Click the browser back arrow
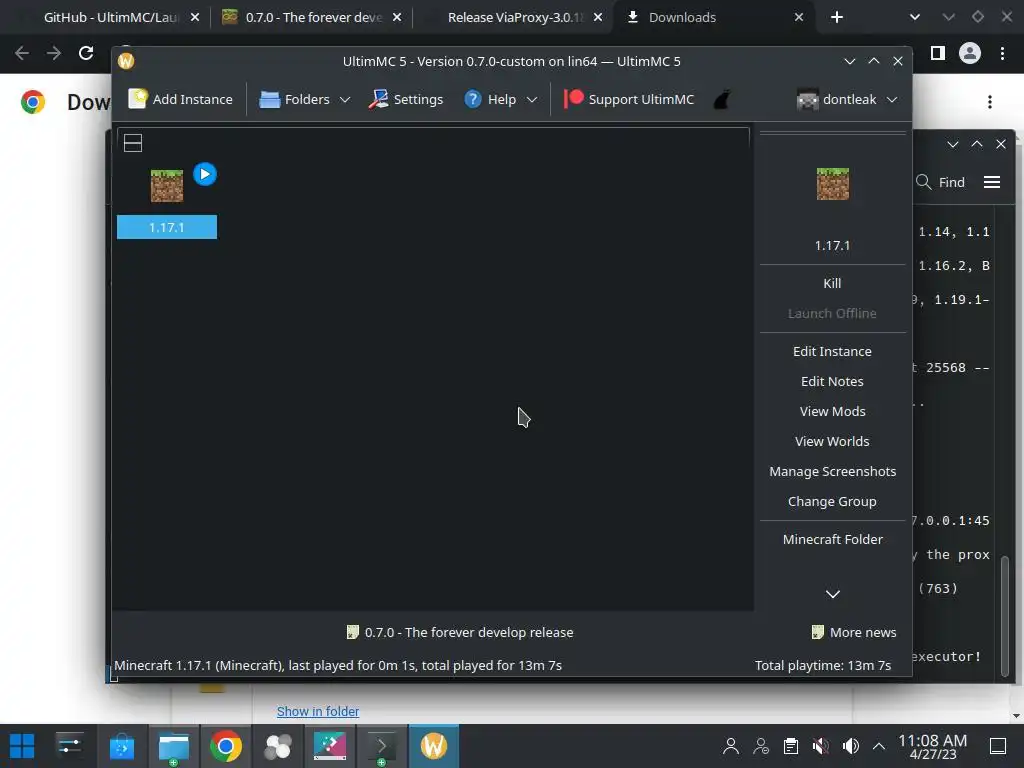Viewport: 1024px width, 768px height. pos(22,53)
